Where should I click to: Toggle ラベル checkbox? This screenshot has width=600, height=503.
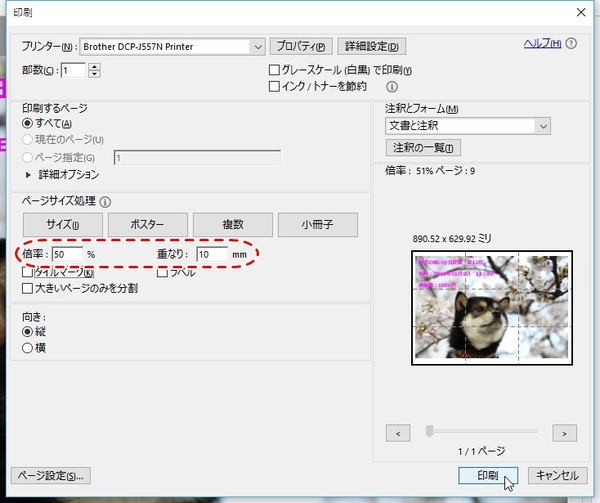tap(162, 272)
